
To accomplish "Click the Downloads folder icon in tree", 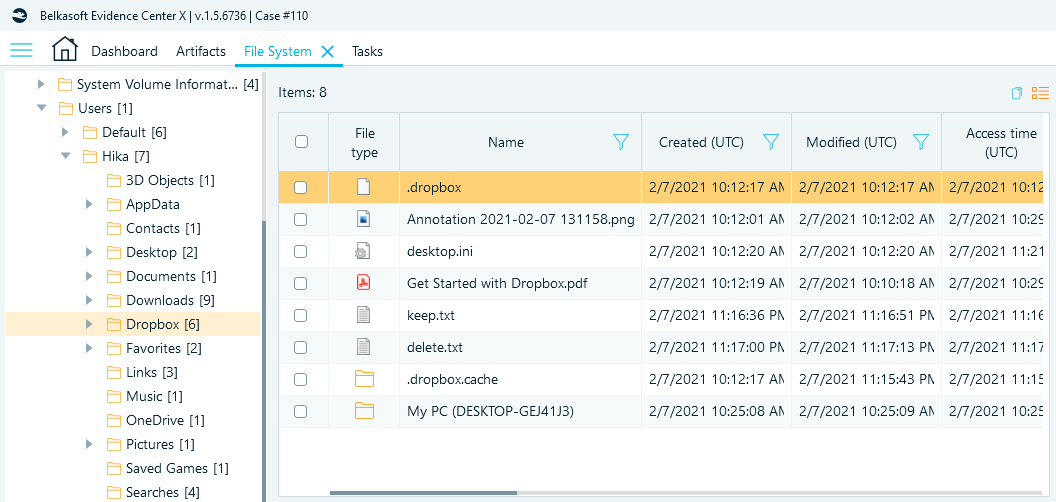I will click(114, 300).
